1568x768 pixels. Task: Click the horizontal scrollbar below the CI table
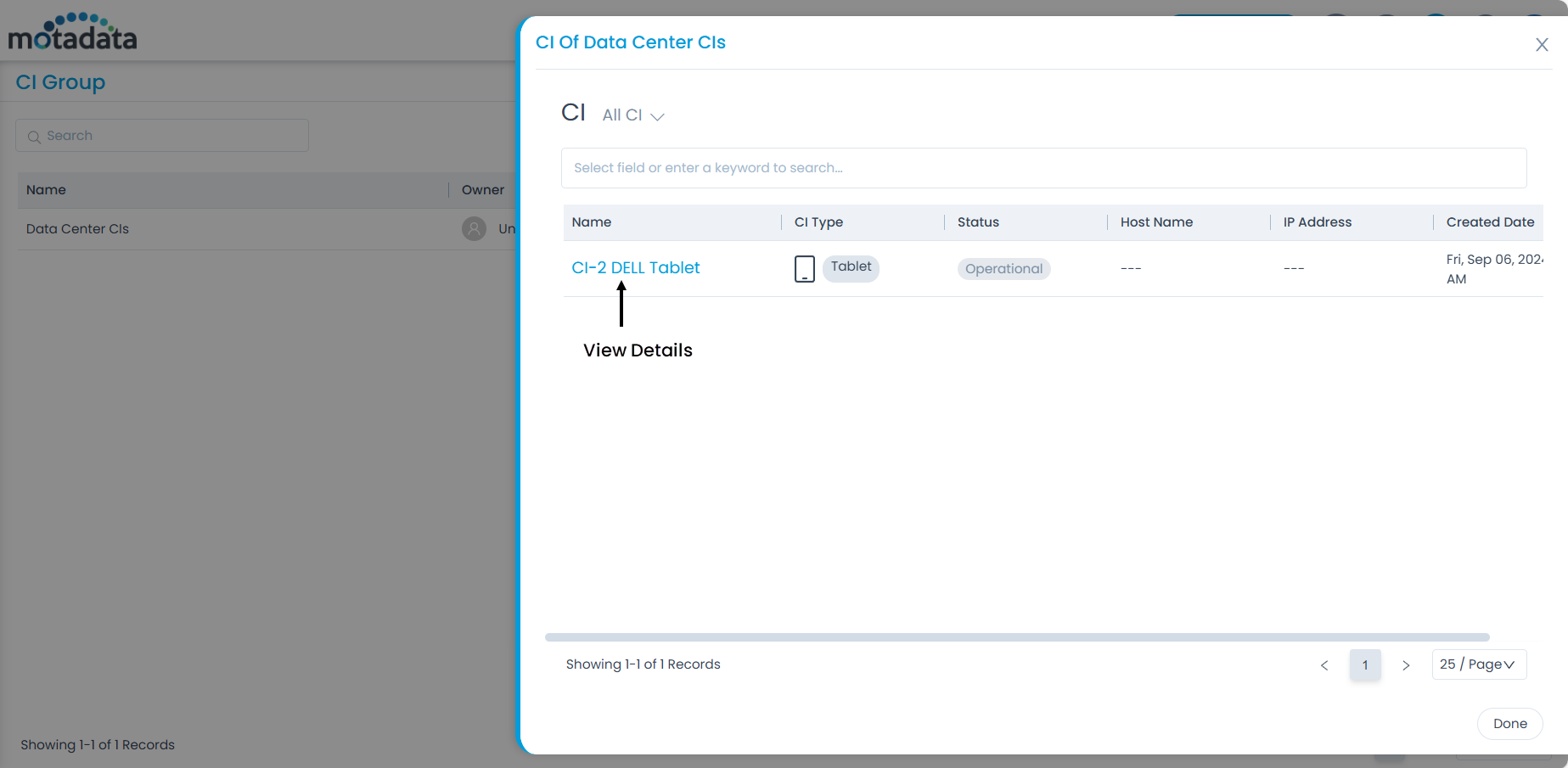1016,637
